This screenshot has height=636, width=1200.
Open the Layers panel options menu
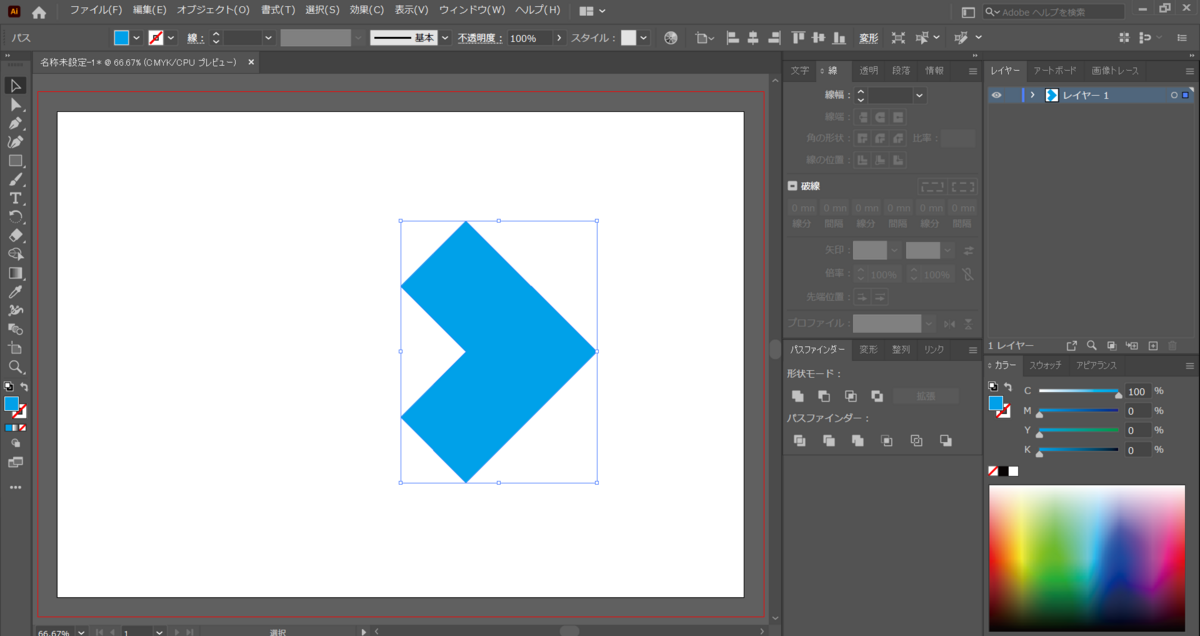coord(1188,72)
